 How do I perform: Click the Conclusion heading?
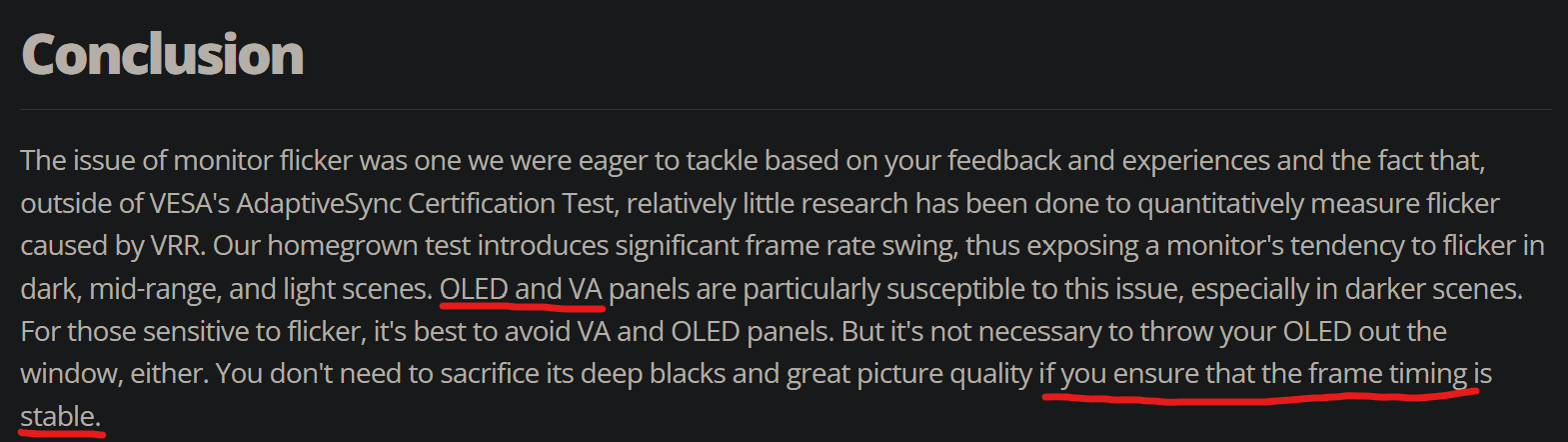pyautogui.click(x=162, y=55)
